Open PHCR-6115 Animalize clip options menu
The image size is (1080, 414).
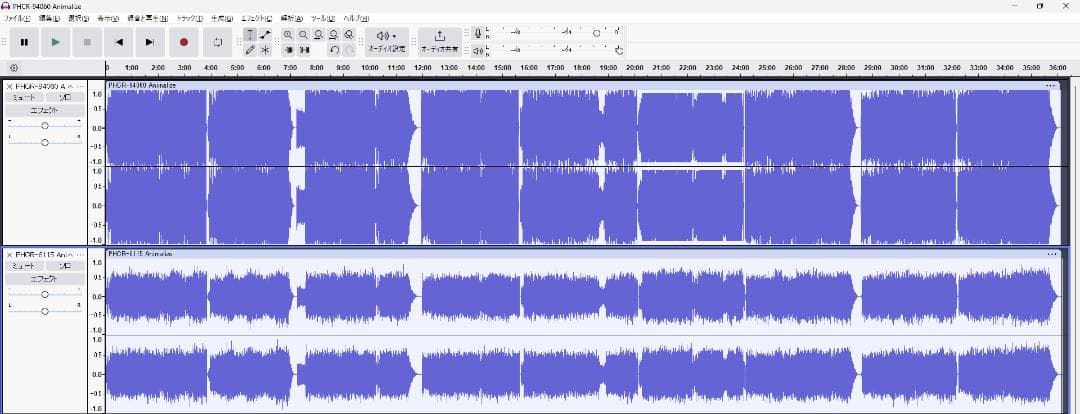pyautogui.click(x=1052, y=253)
